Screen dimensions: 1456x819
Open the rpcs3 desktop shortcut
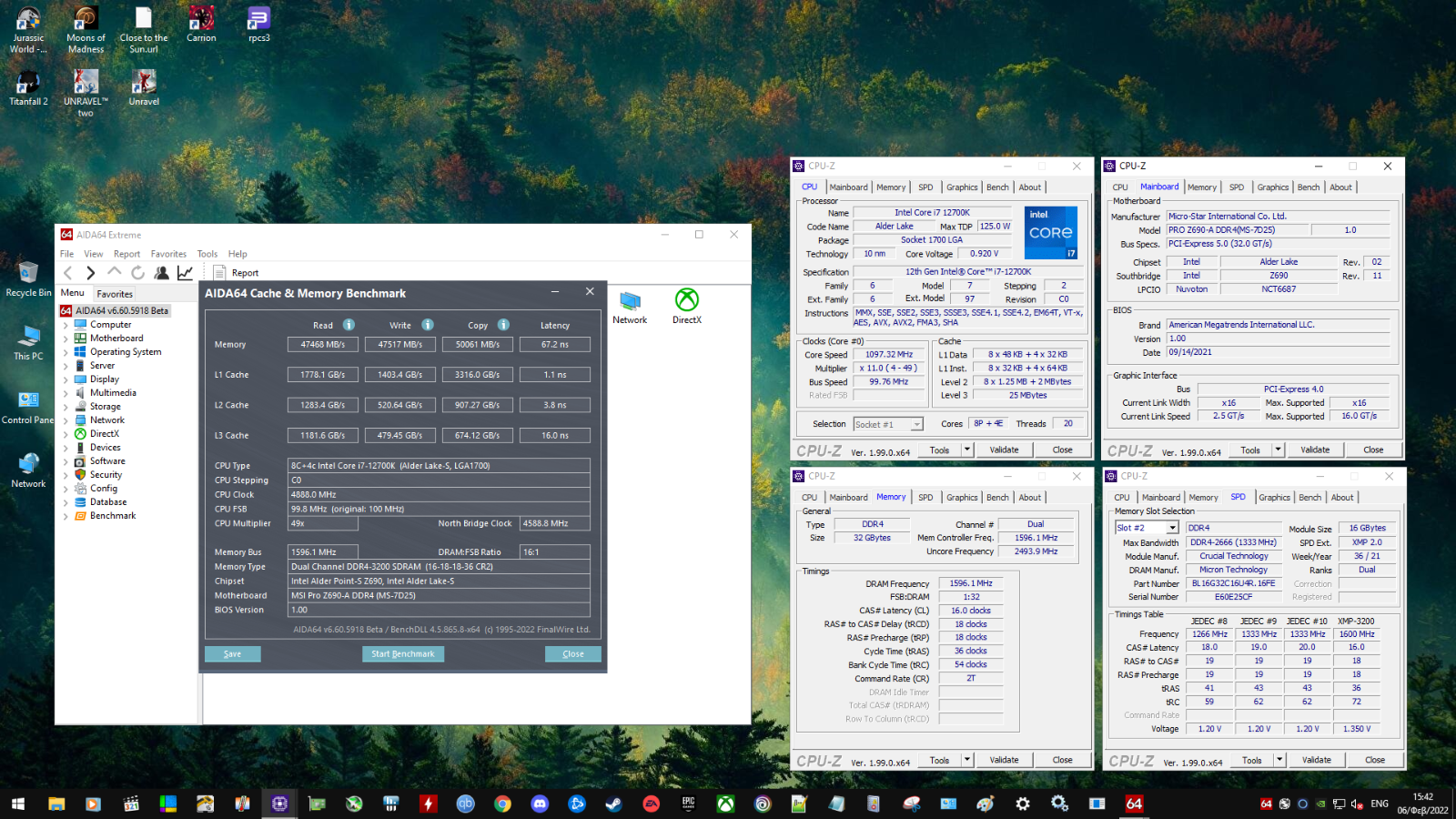coord(259,25)
